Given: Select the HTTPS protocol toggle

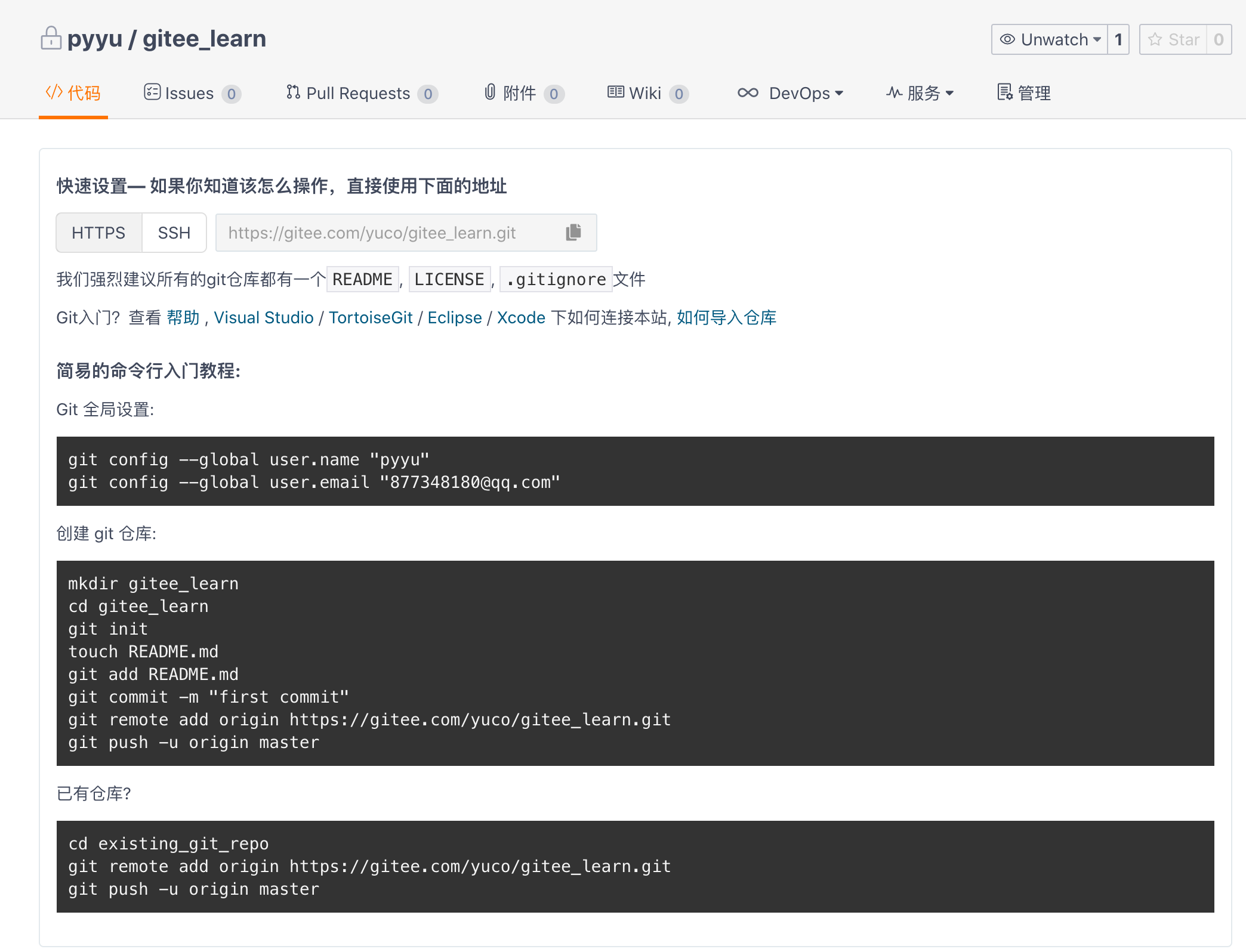Looking at the screenshot, I should pos(98,233).
